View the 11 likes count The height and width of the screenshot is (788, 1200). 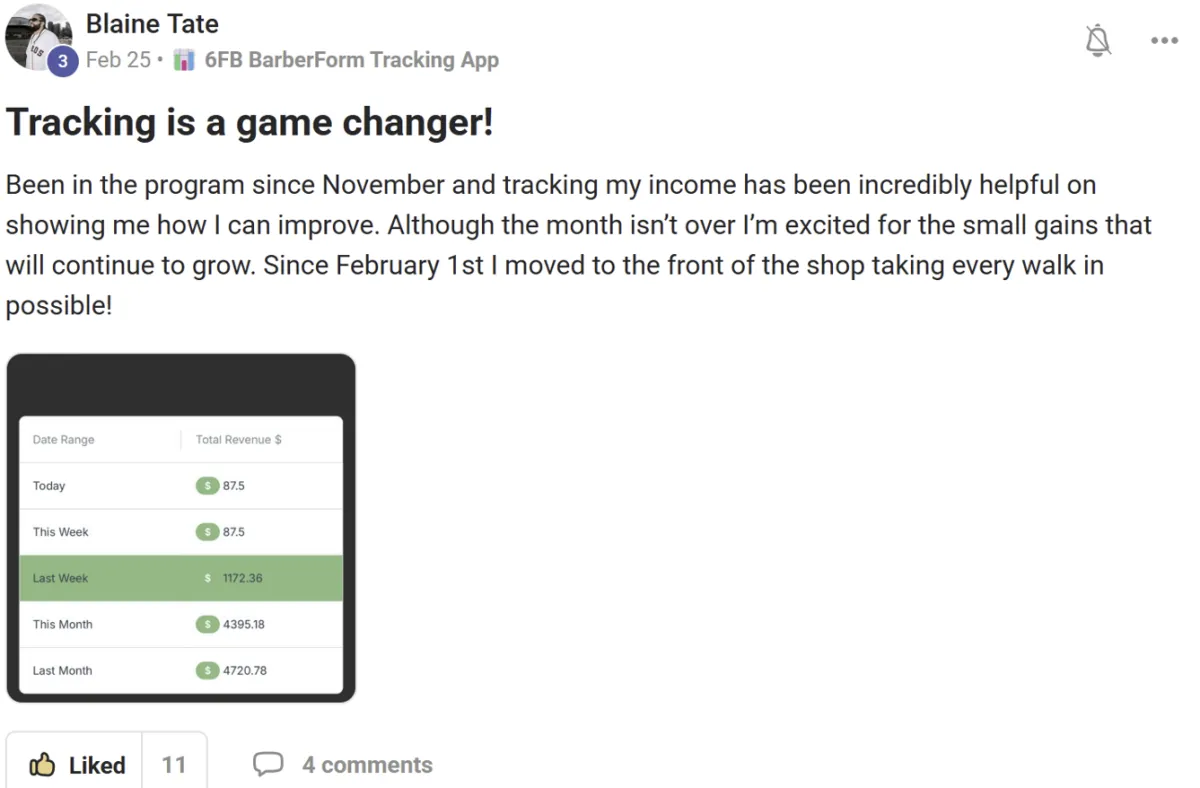tap(174, 765)
